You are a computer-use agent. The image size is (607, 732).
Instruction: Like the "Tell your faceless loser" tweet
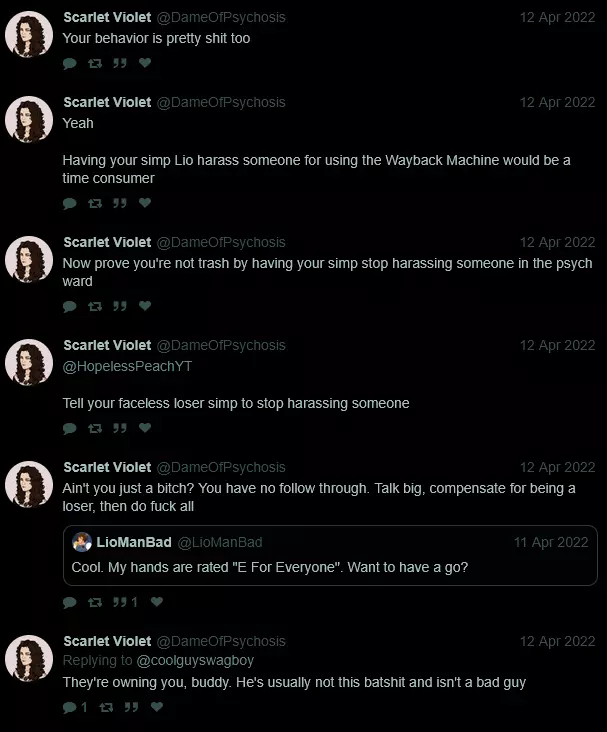click(145, 428)
